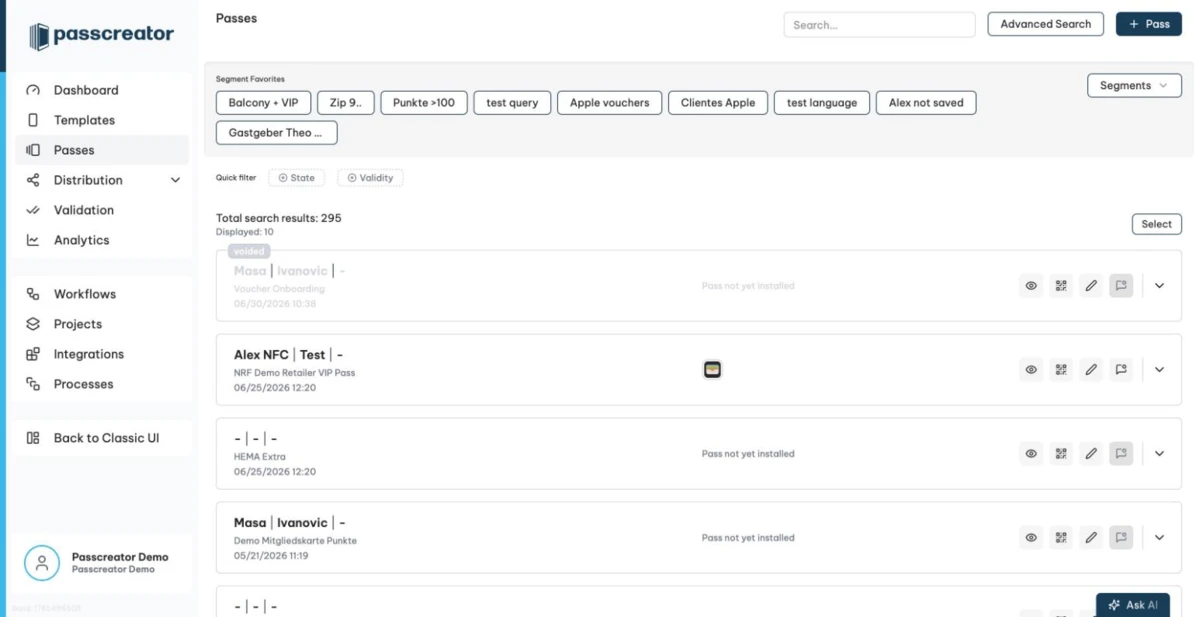The width and height of the screenshot is (1200, 617).
Task: Apply the test language segment
Action: pyautogui.click(x=822, y=102)
